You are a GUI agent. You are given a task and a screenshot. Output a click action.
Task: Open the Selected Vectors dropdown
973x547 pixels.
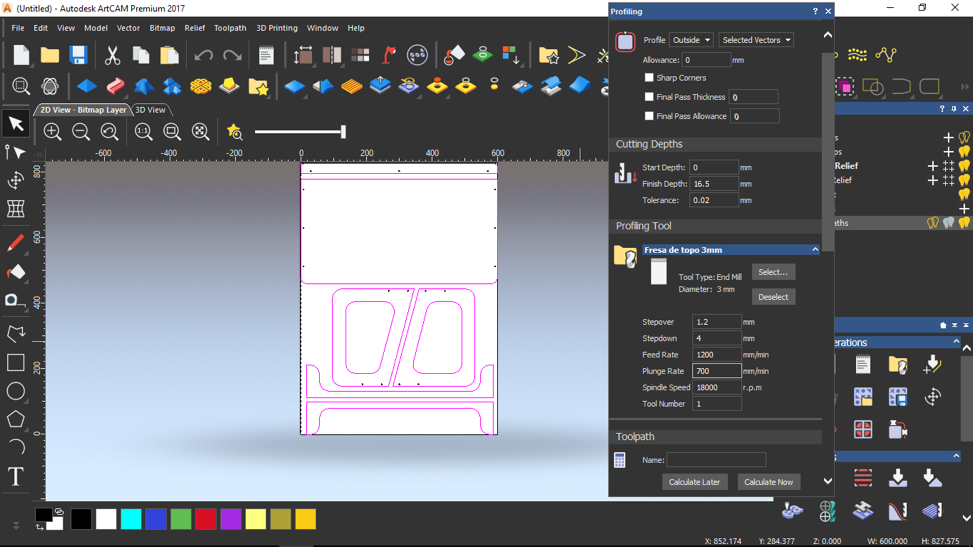[756, 40]
